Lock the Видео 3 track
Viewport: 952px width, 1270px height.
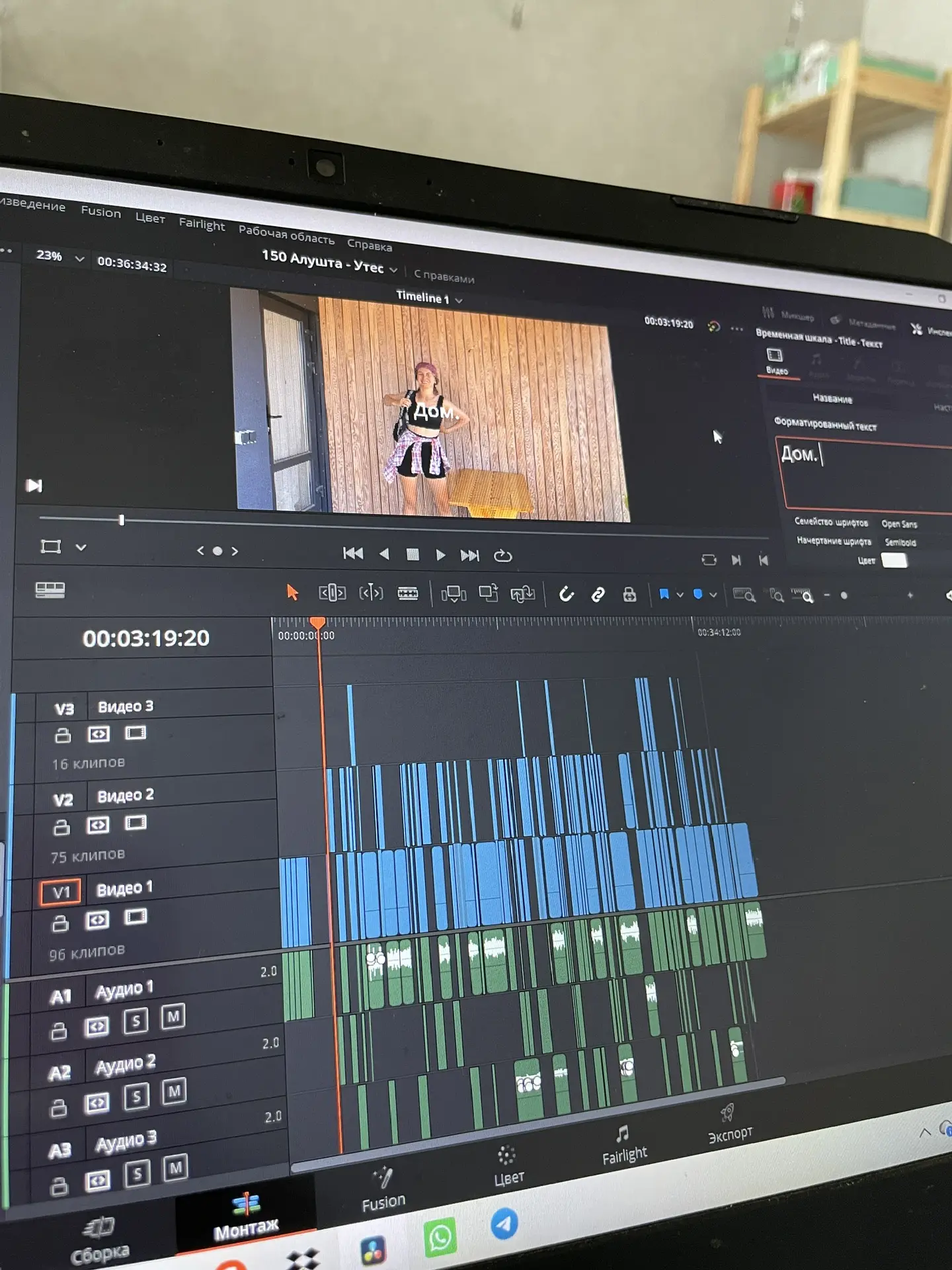pos(63,735)
